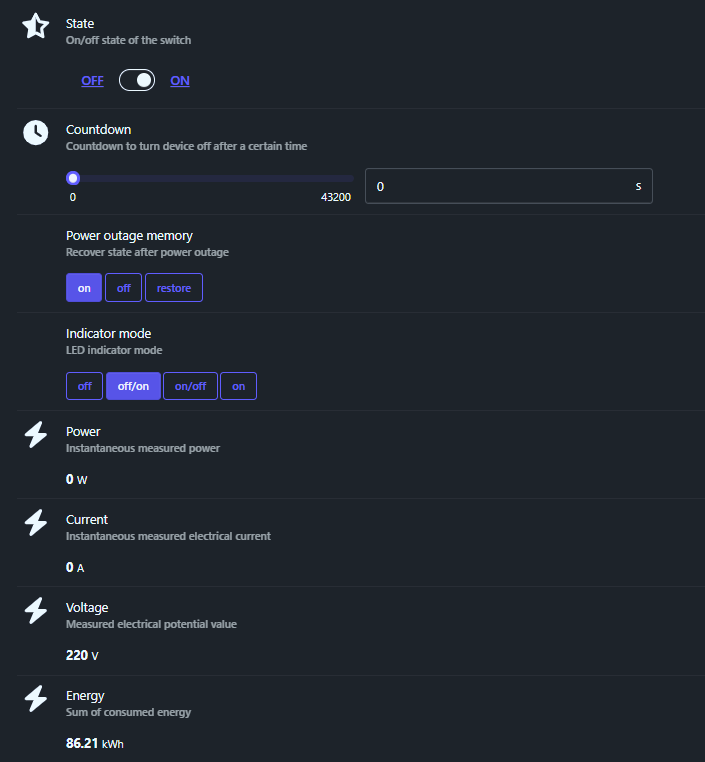
Task: Choose restore for Power outage memory
Action: pyautogui.click(x=174, y=288)
